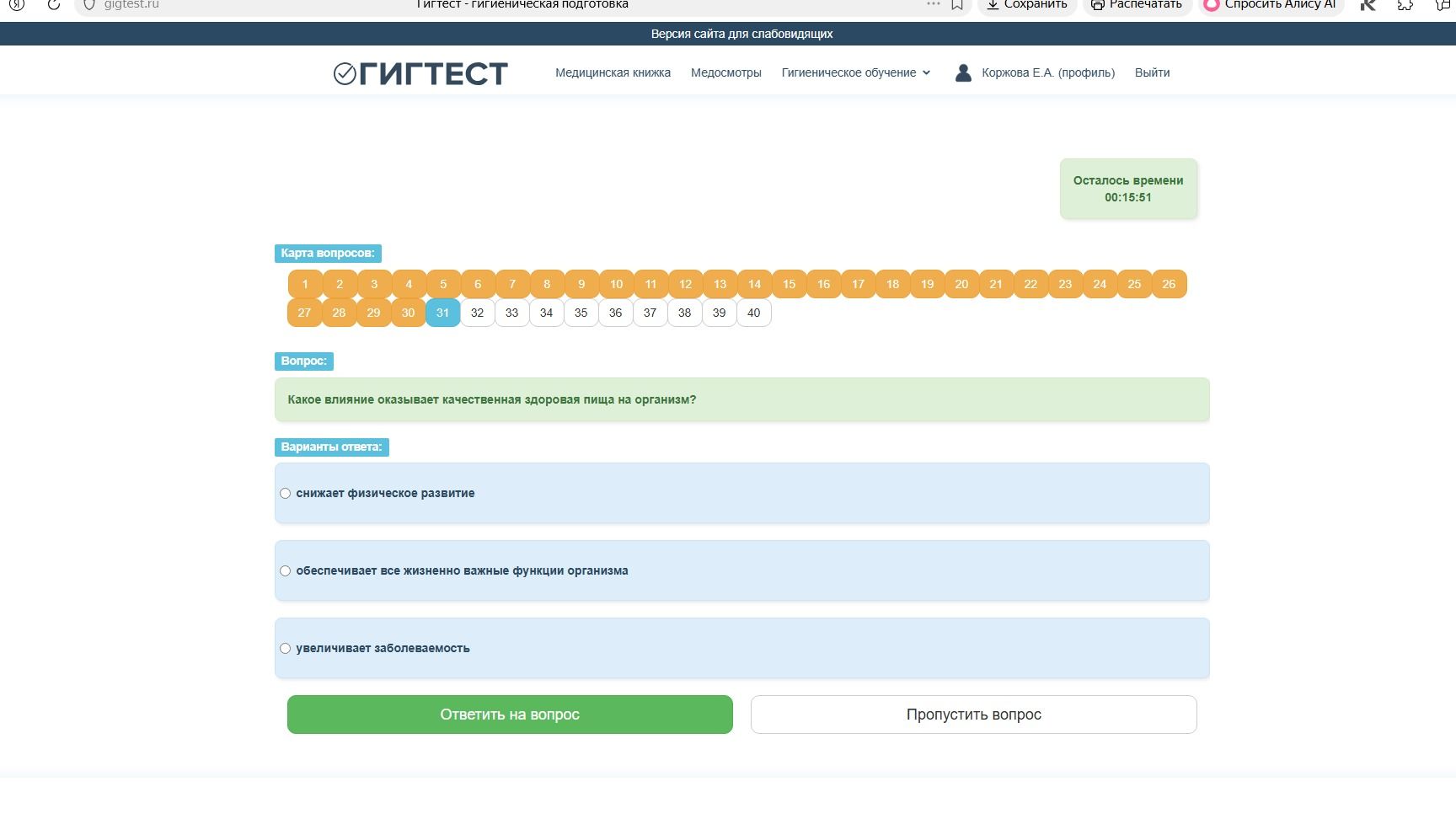Open question 10 in the map
Image resolution: width=1456 pixels, height=819 pixels.
click(x=616, y=284)
